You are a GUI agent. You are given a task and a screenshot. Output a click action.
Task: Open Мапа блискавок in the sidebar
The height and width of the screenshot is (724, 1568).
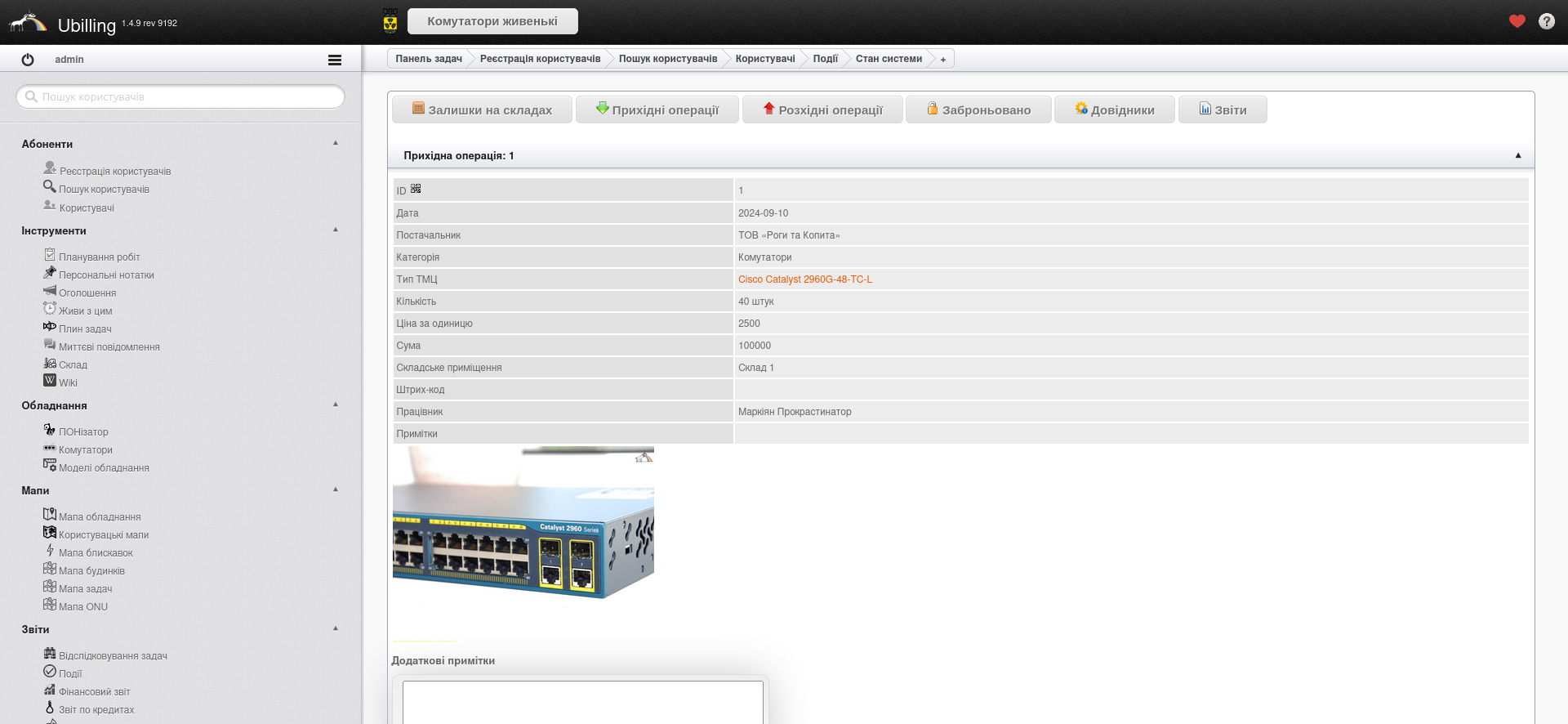[95, 552]
